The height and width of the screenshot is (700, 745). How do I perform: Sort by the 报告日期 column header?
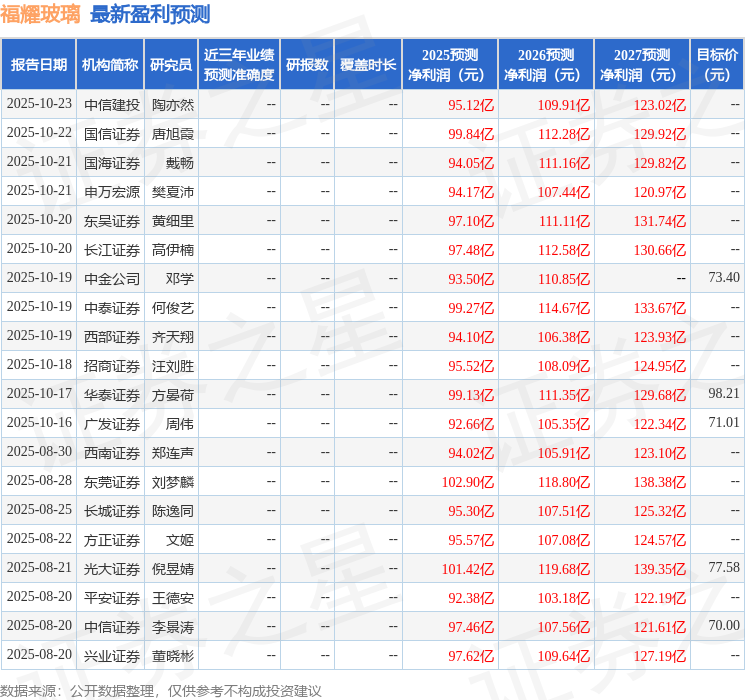(38, 64)
